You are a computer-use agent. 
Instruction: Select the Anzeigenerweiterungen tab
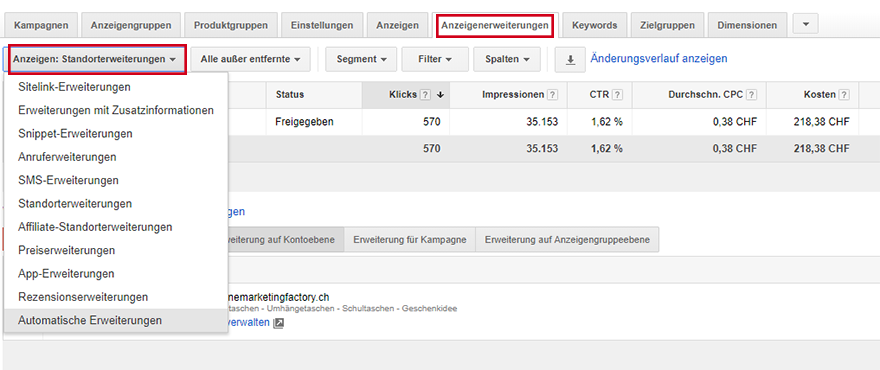495,25
